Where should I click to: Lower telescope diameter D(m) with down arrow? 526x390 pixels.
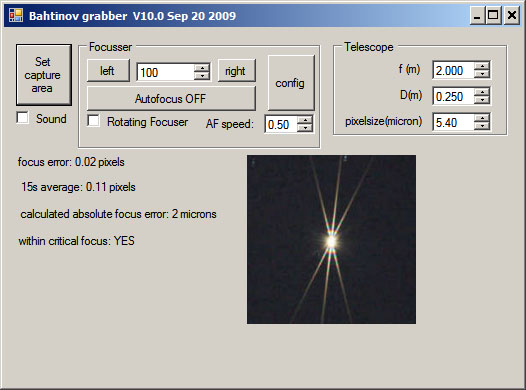point(482,100)
